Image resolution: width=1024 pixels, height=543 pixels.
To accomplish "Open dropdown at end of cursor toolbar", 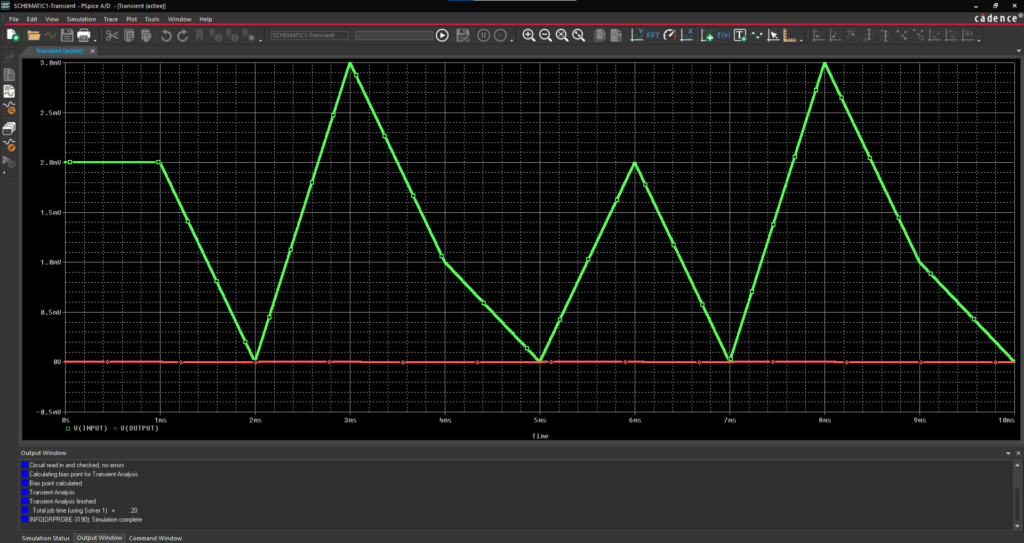I will [979, 41].
